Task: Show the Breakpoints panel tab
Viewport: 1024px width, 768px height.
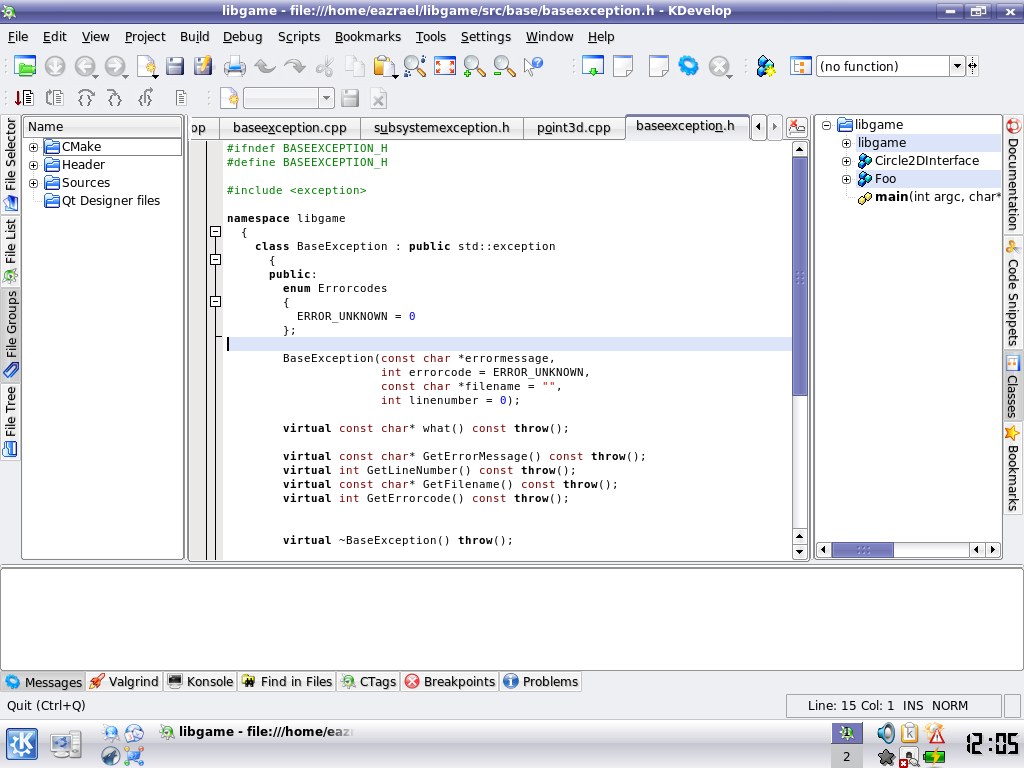Action: (x=450, y=682)
